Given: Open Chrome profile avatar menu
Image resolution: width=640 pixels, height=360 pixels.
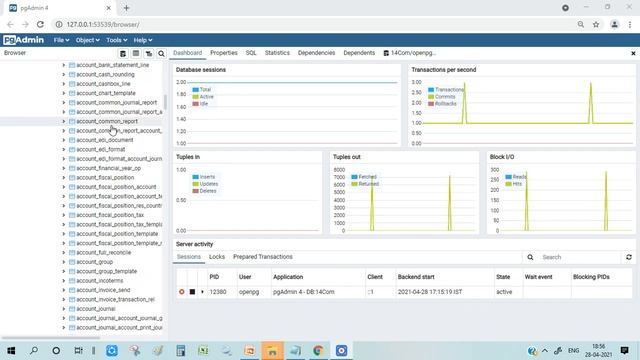Looking at the screenshot, I should 614,24.
